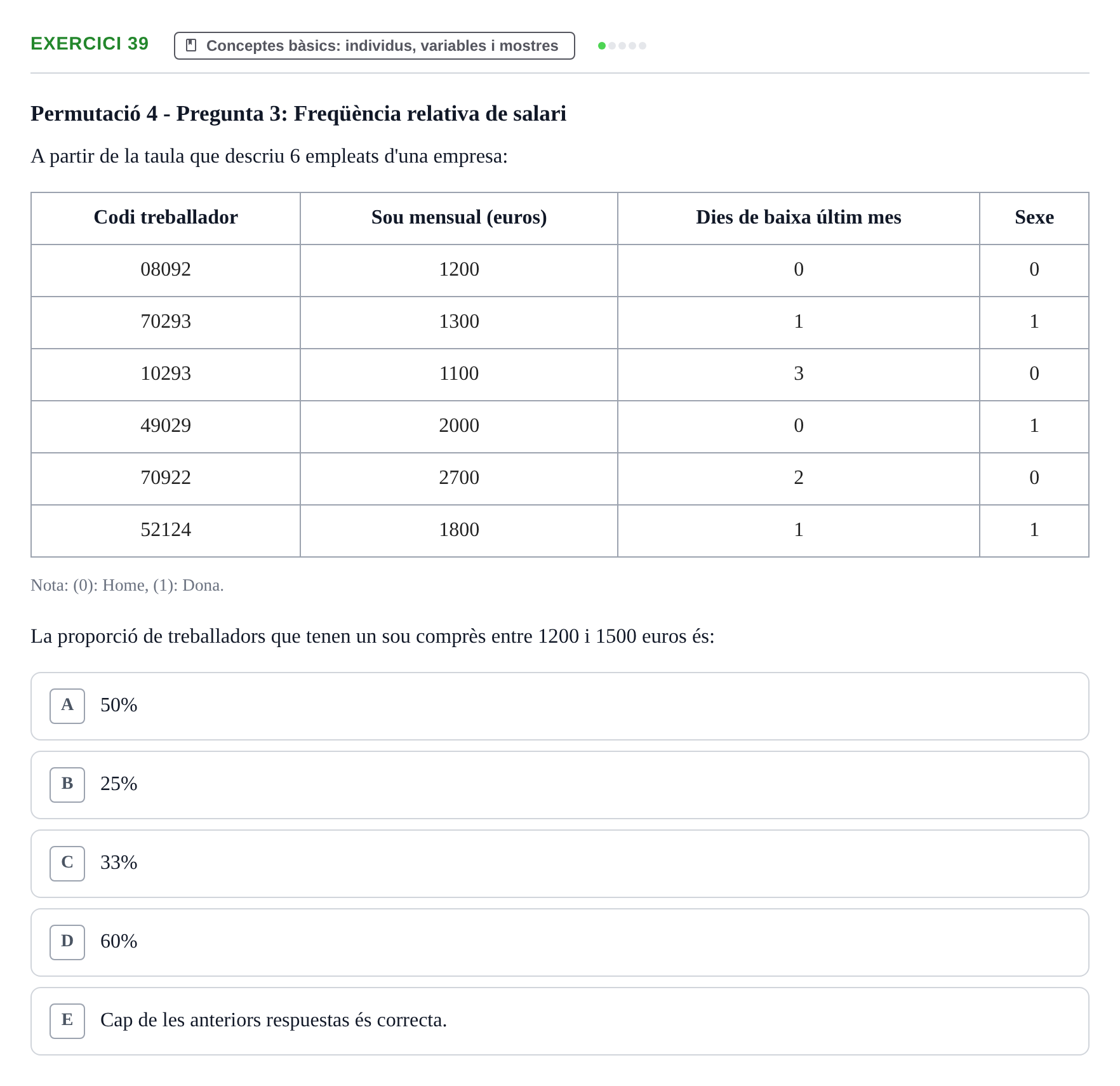This screenshot has height=1086, width=1120.
Task: Click the Codi treballador column header
Action: pos(166,218)
